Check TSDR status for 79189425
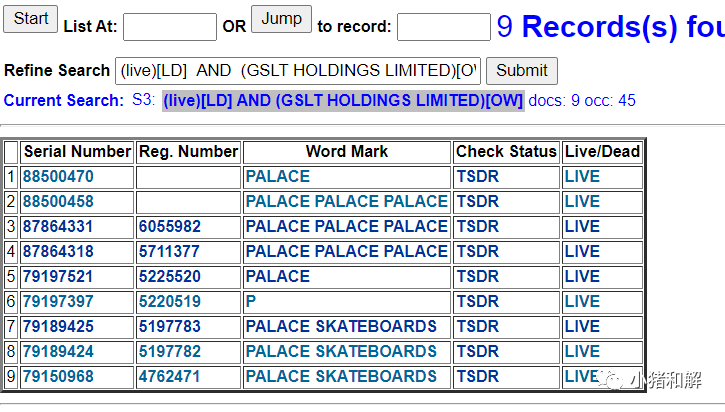Screen dimensions: 725x412 [478, 326]
